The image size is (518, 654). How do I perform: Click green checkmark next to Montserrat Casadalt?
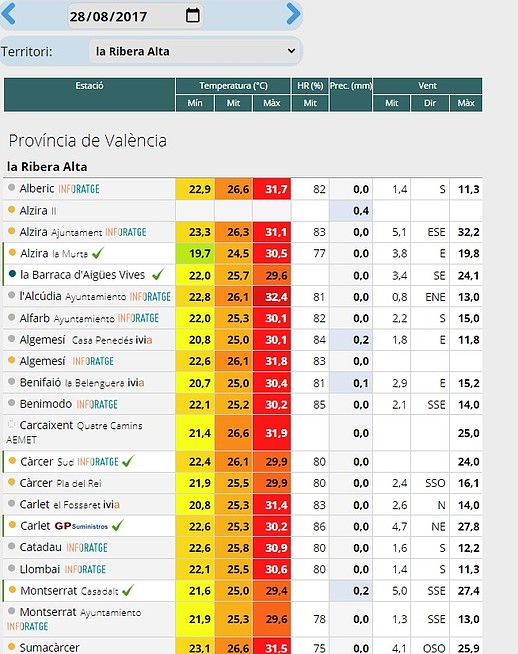(x=128, y=590)
